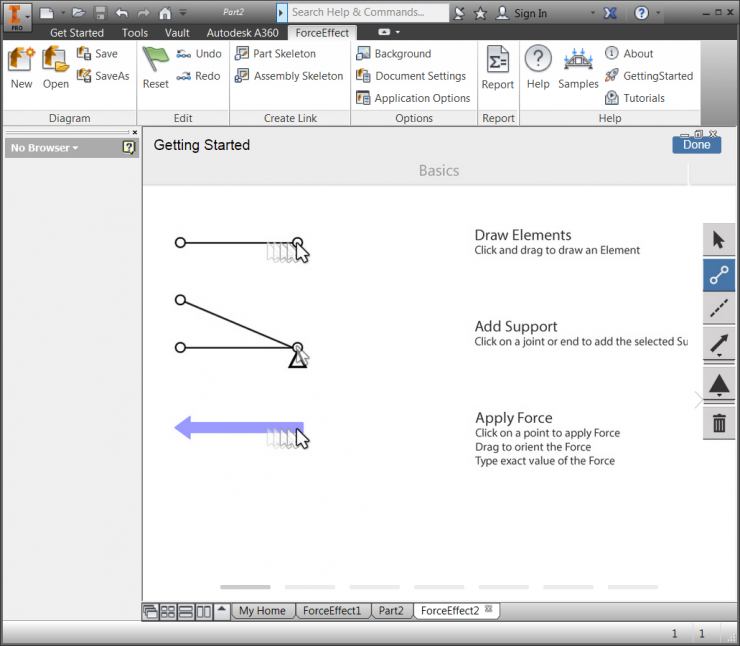Select the dashed construction line tool
740x646 pixels.
[719, 309]
